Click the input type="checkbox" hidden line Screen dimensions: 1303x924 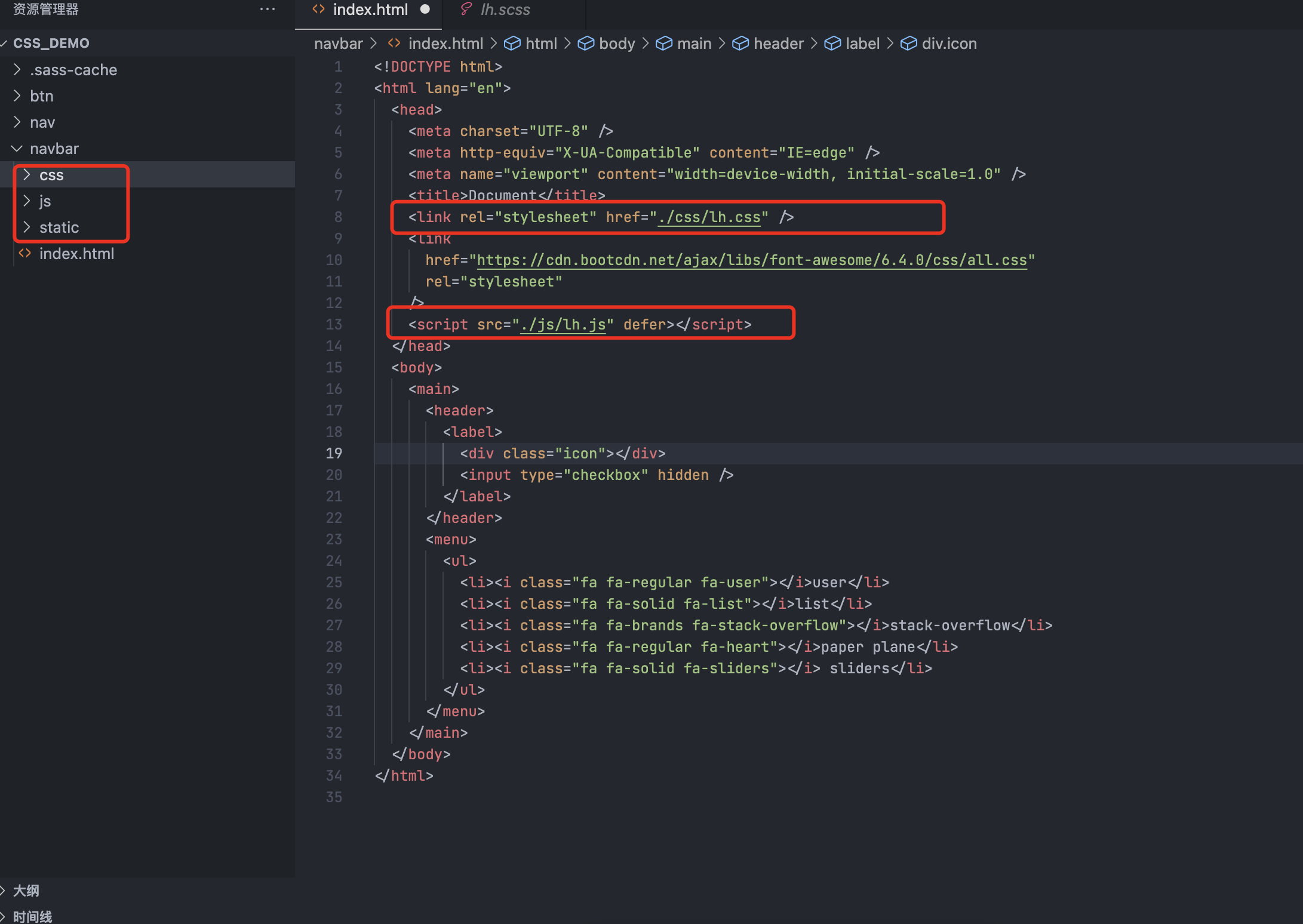pos(597,475)
